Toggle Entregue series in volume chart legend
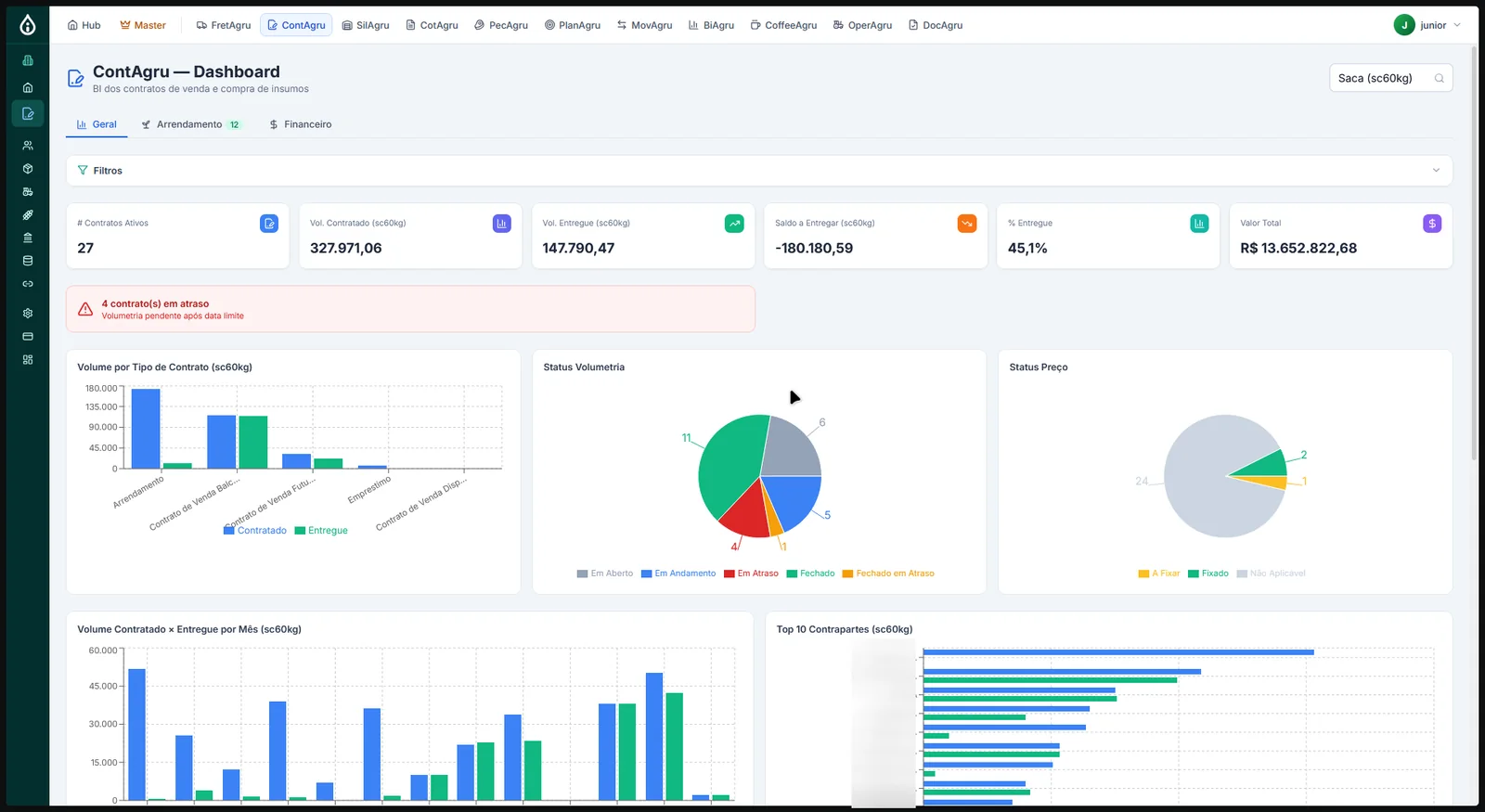This screenshot has height=812, width=1485. coord(321,531)
